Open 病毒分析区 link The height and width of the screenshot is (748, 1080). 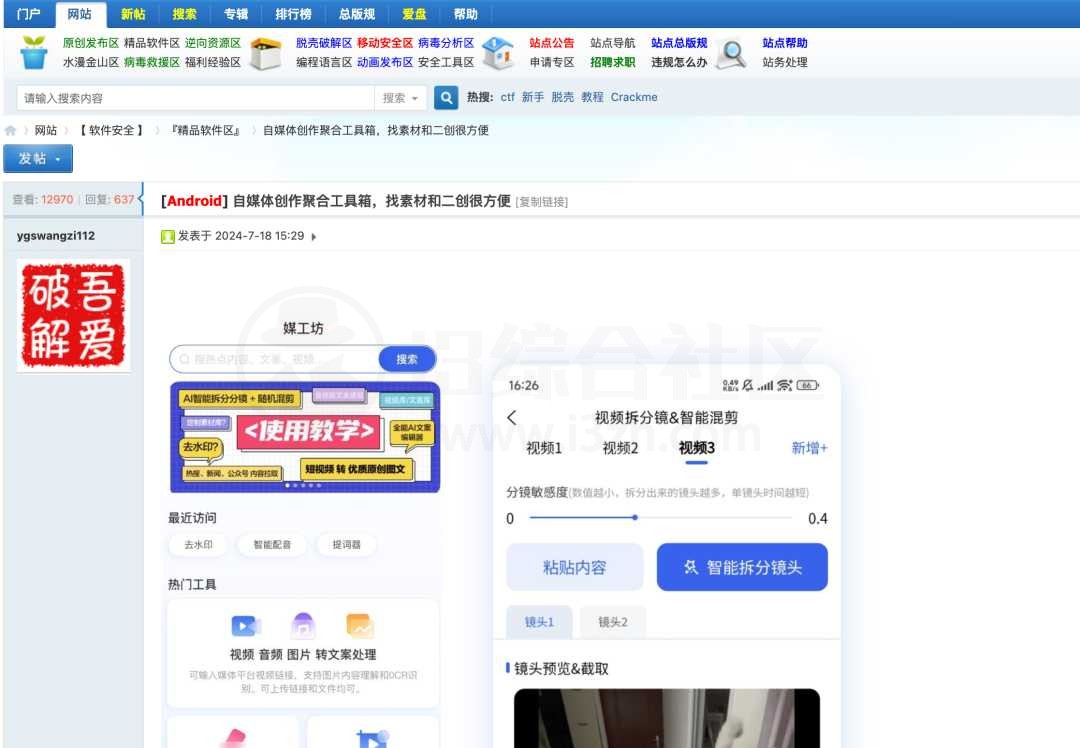446,43
